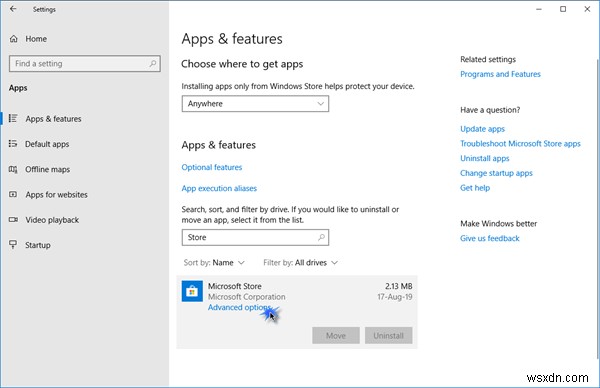Click the 17-Aug-19 install date
The width and height of the screenshot is (600, 388).
[395, 297]
